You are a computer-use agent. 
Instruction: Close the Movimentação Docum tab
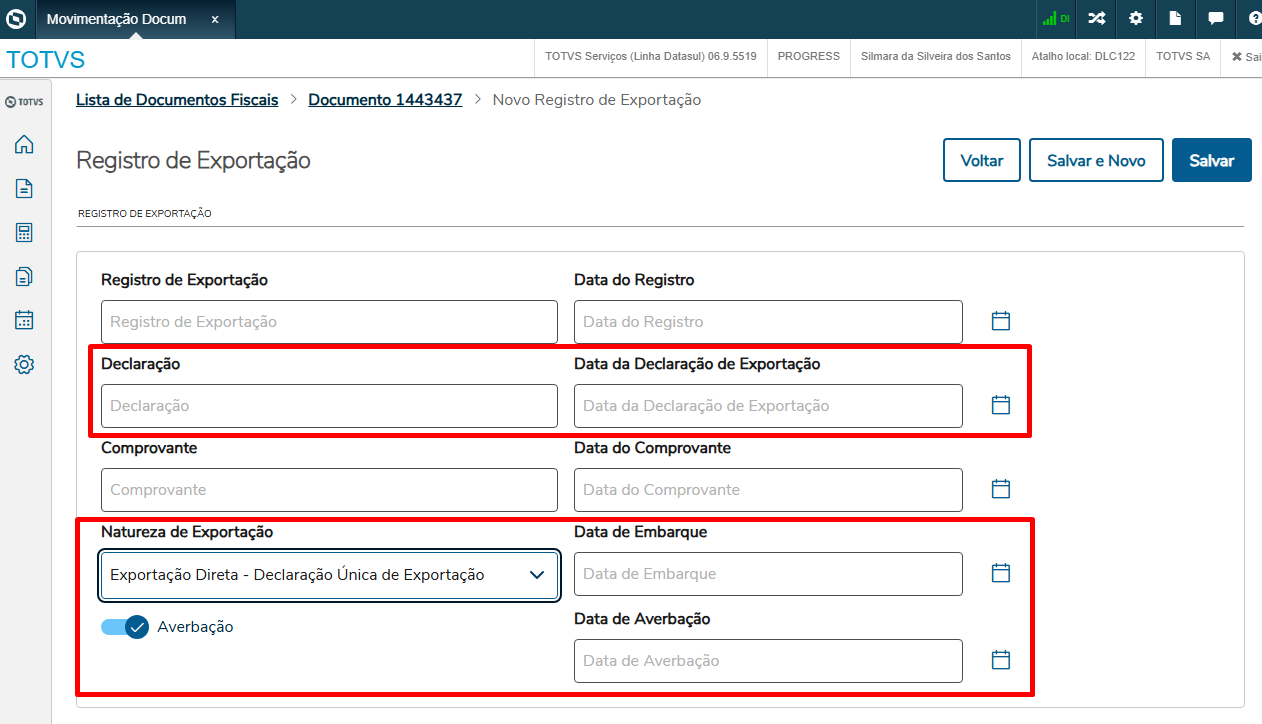(215, 19)
